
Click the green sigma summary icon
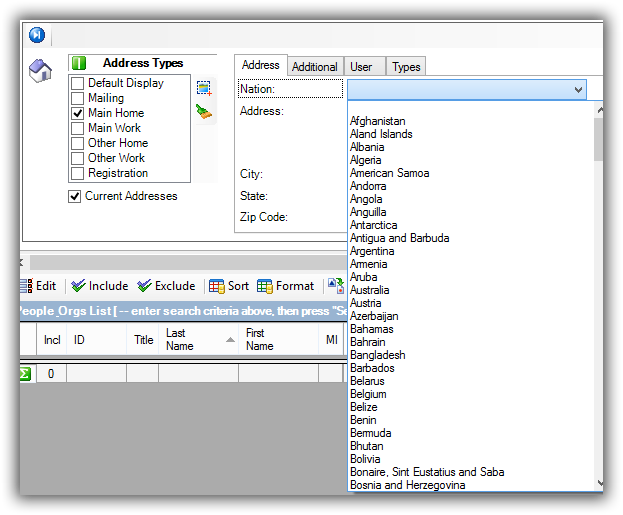[26, 373]
